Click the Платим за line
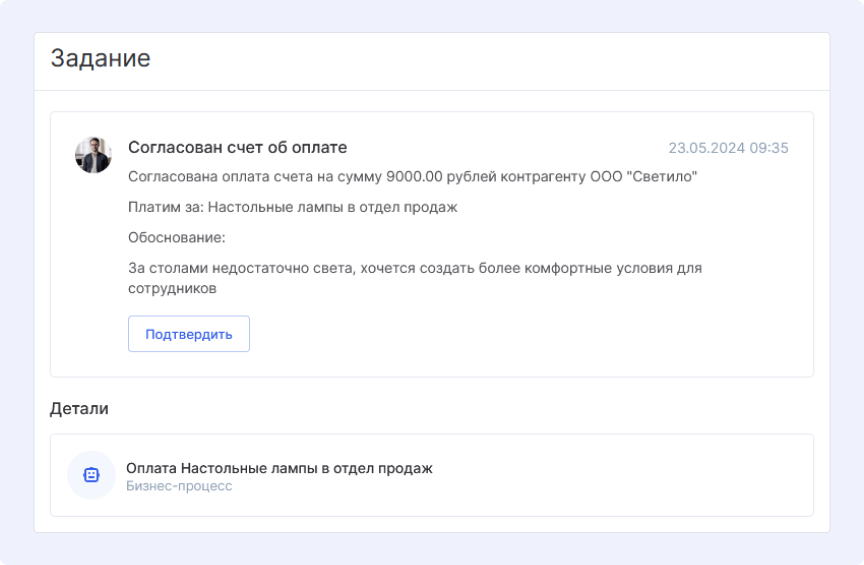Image resolution: width=864 pixels, height=565 pixels. click(x=292, y=208)
